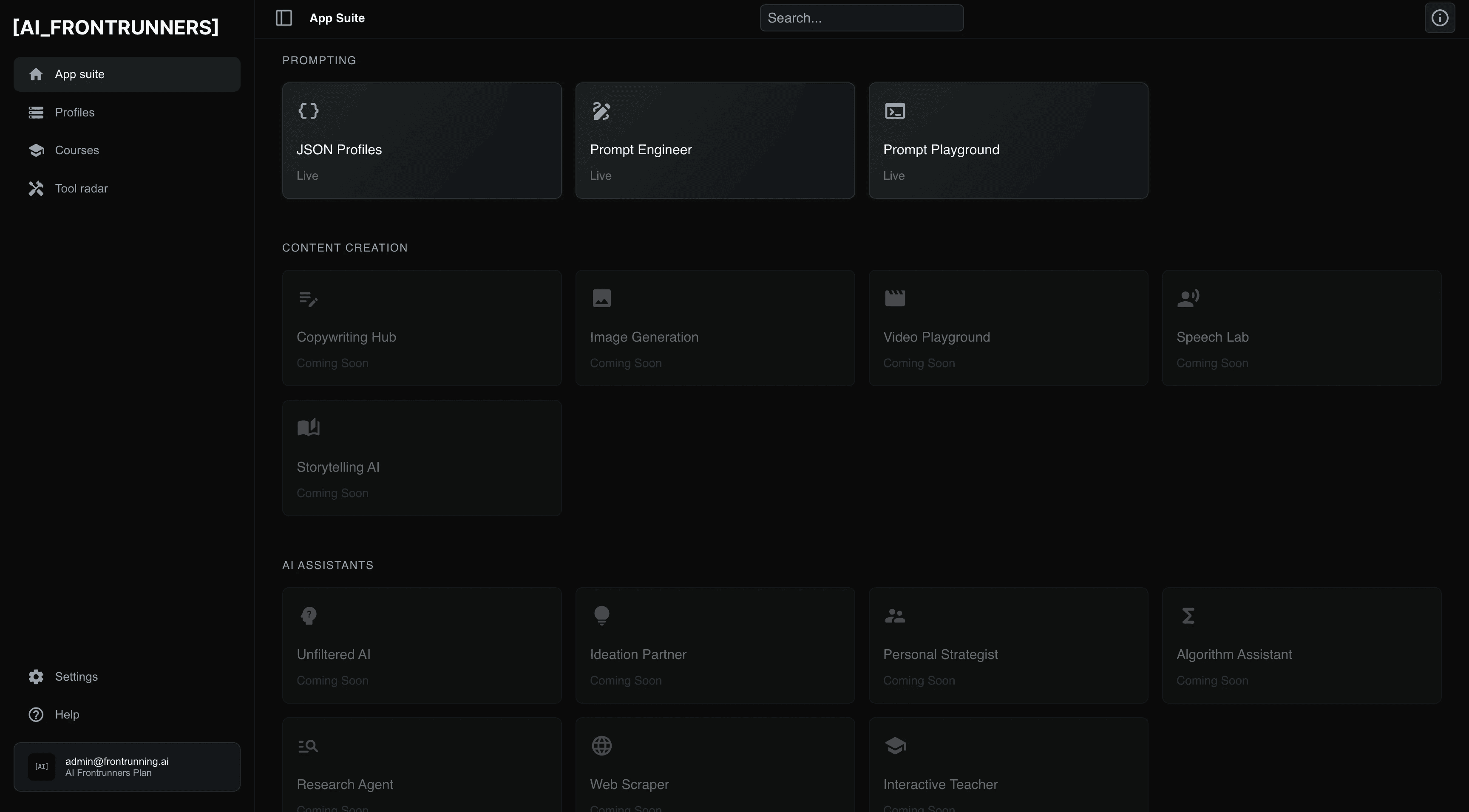Click the Speech Lab voice icon
1469x812 pixels.
pos(1188,298)
